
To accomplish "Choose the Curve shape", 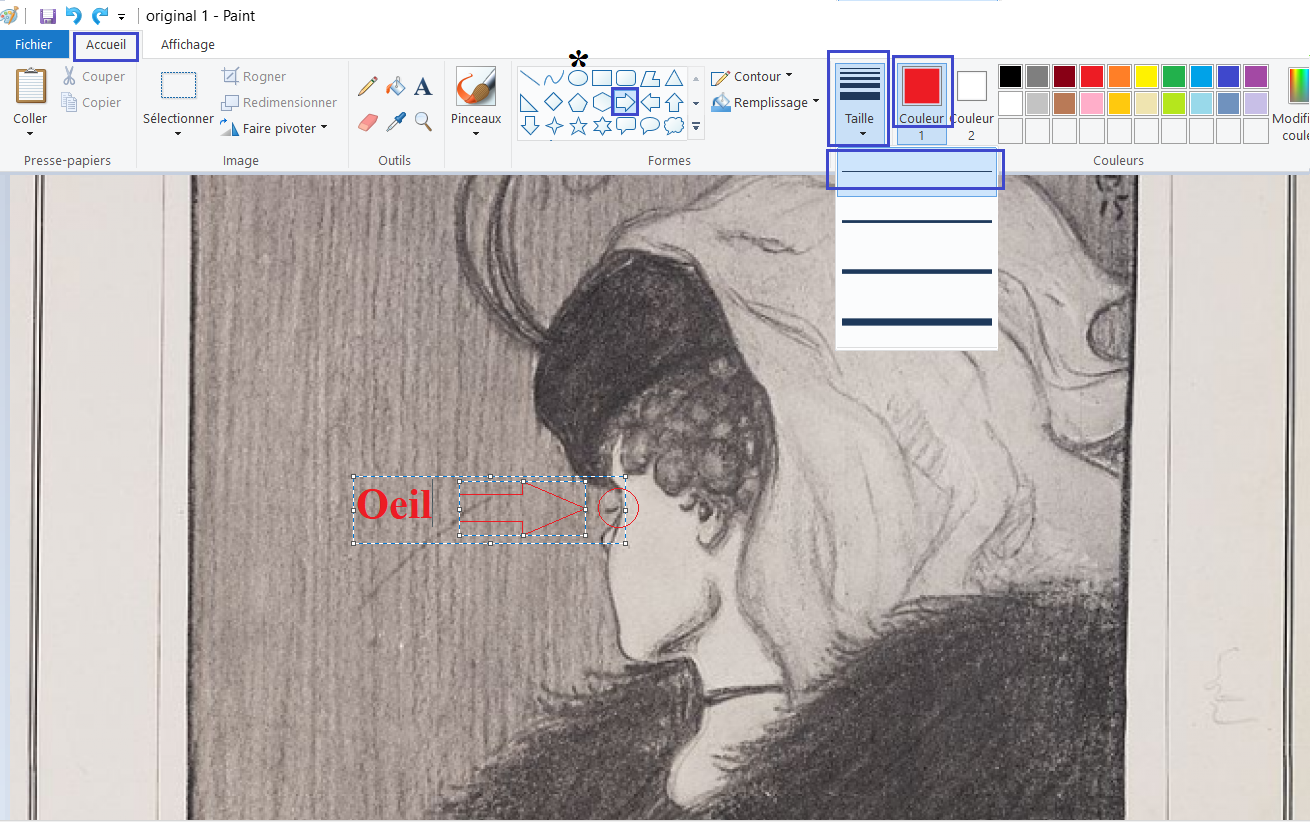I will pyautogui.click(x=554, y=78).
